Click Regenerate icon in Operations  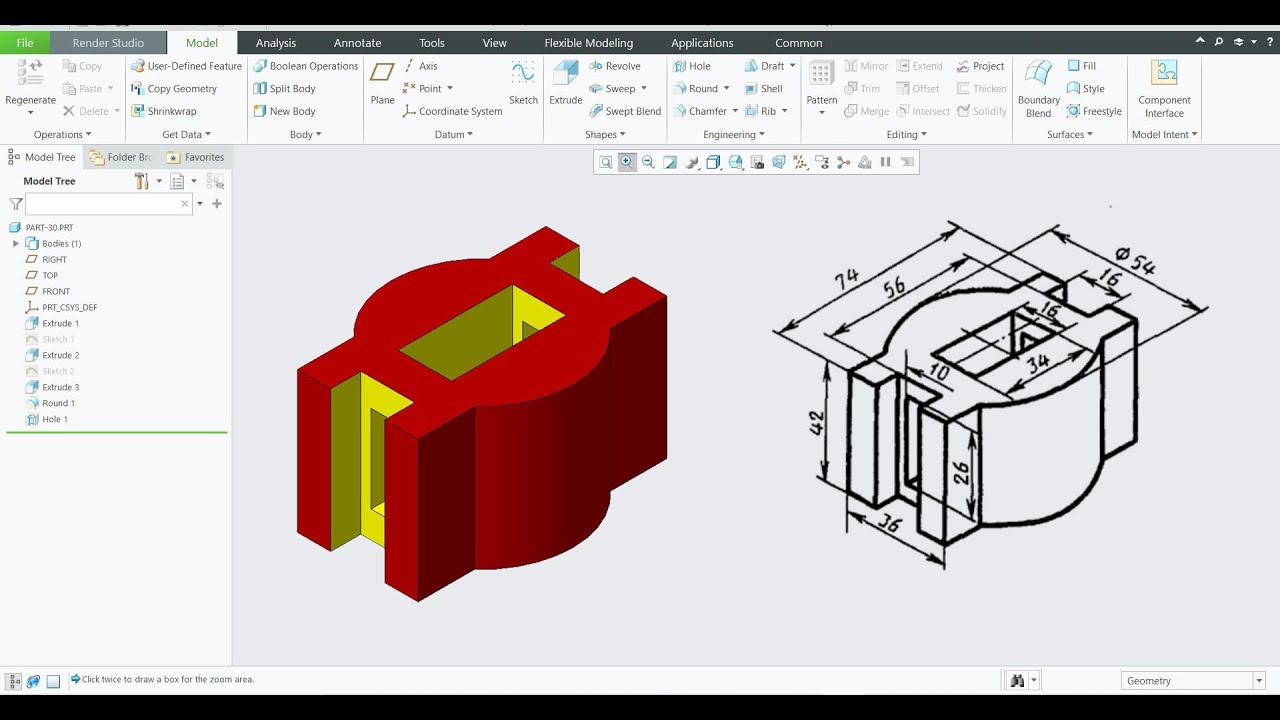point(30,74)
